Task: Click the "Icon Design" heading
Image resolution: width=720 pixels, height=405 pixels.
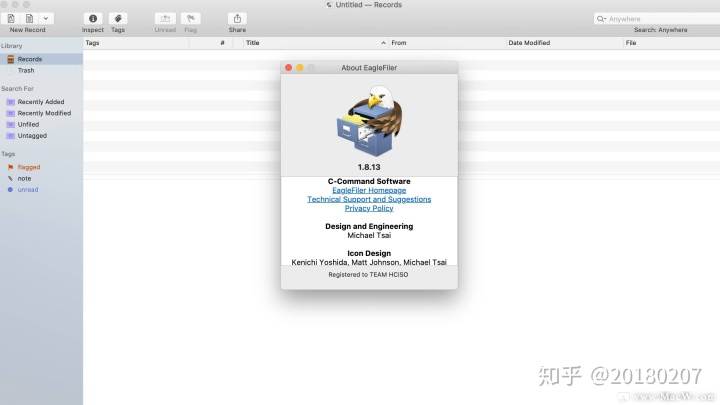Action: pyautogui.click(x=369, y=253)
